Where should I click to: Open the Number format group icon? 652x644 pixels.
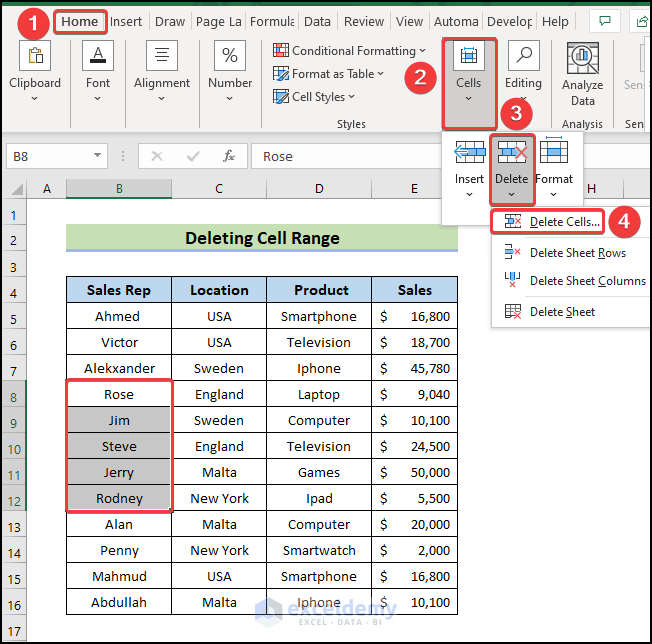click(230, 55)
